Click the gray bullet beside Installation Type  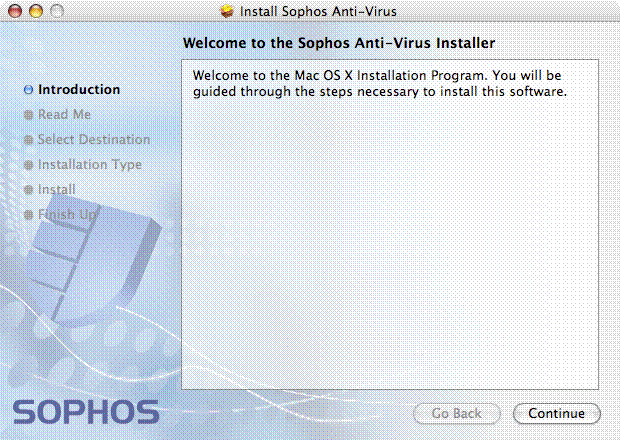28,165
